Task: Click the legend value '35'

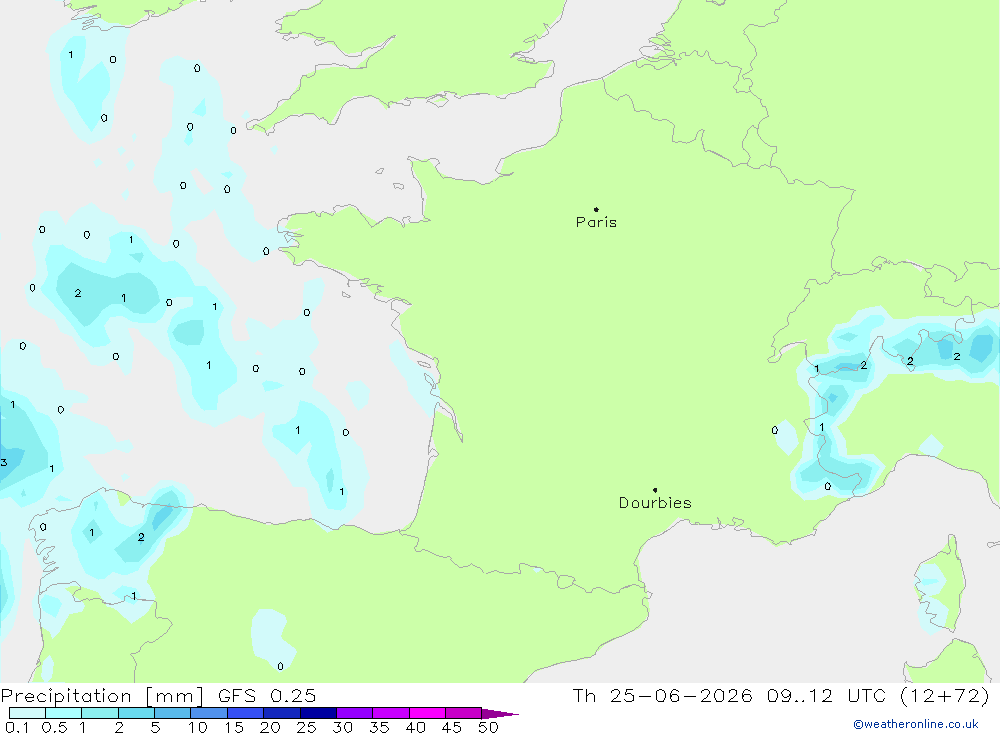Action: 379,727
